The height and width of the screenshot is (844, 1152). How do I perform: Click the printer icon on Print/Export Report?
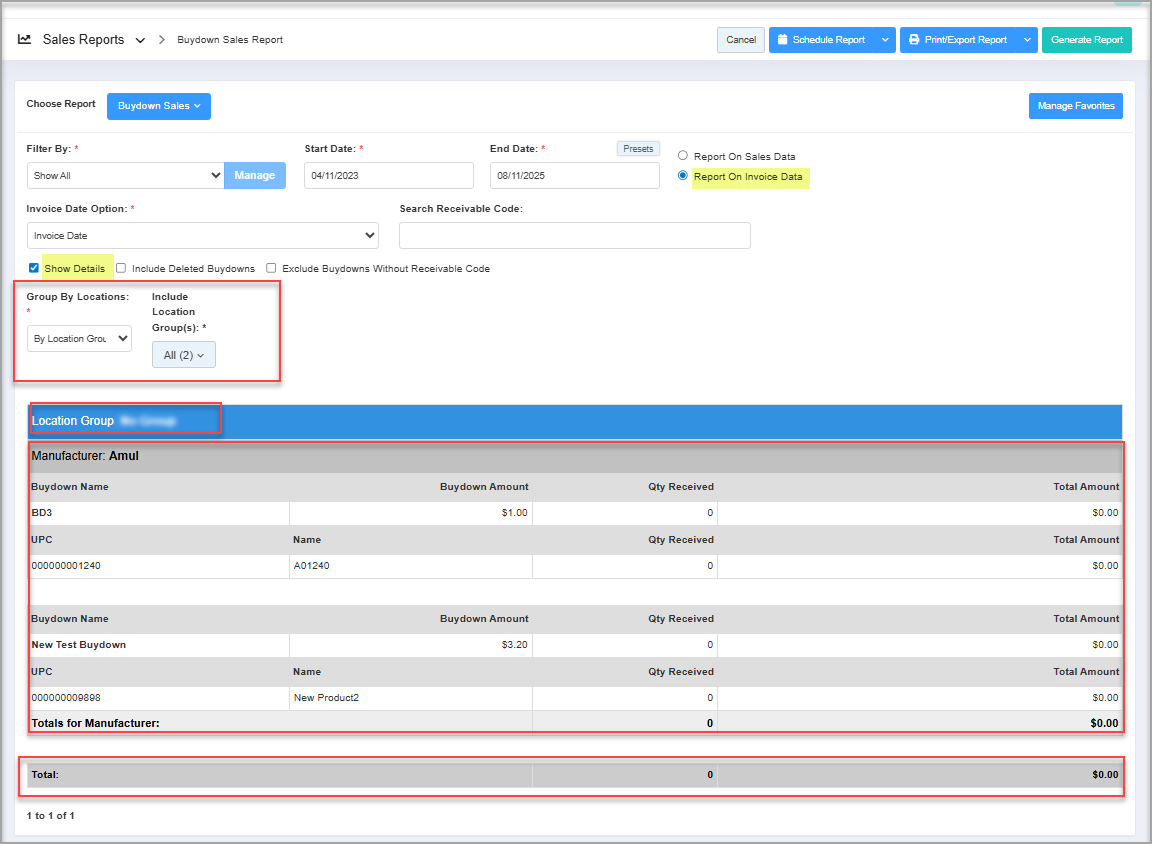[x=914, y=40]
